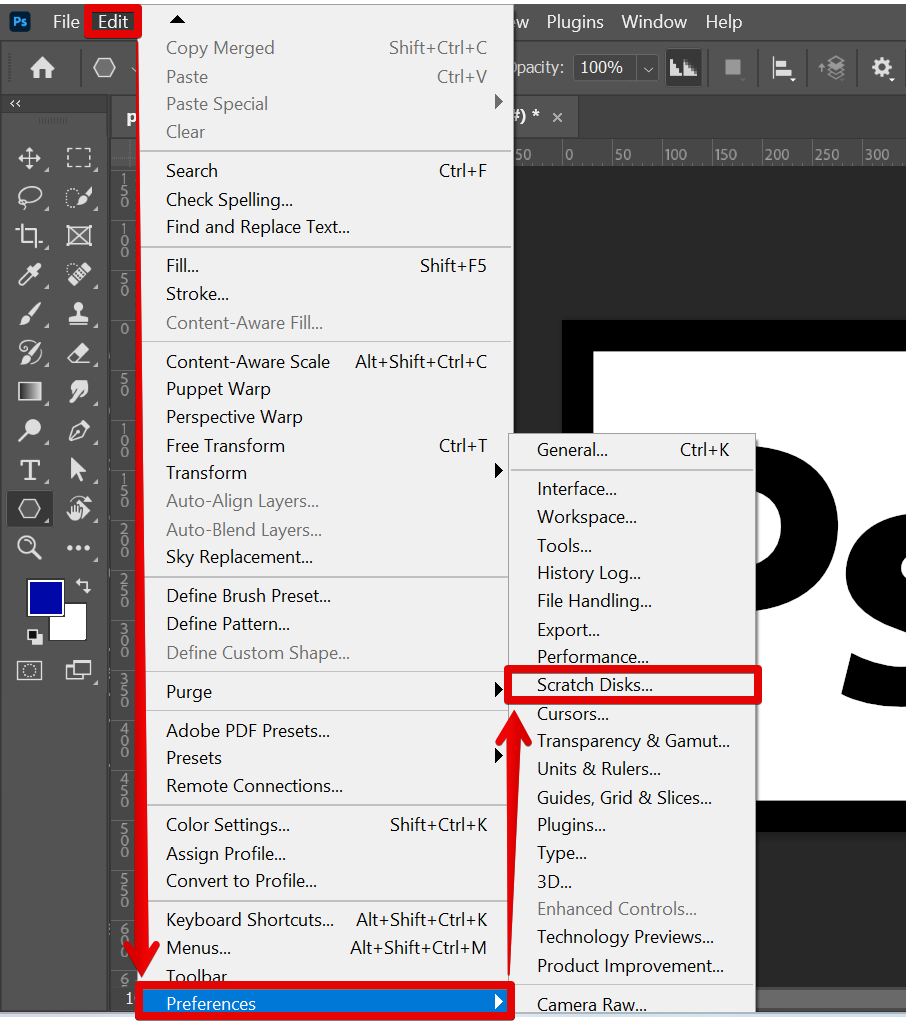Select the Horizontal Type tool
Viewport: 906px width, 1024px height.
click(x=30, y=470)
